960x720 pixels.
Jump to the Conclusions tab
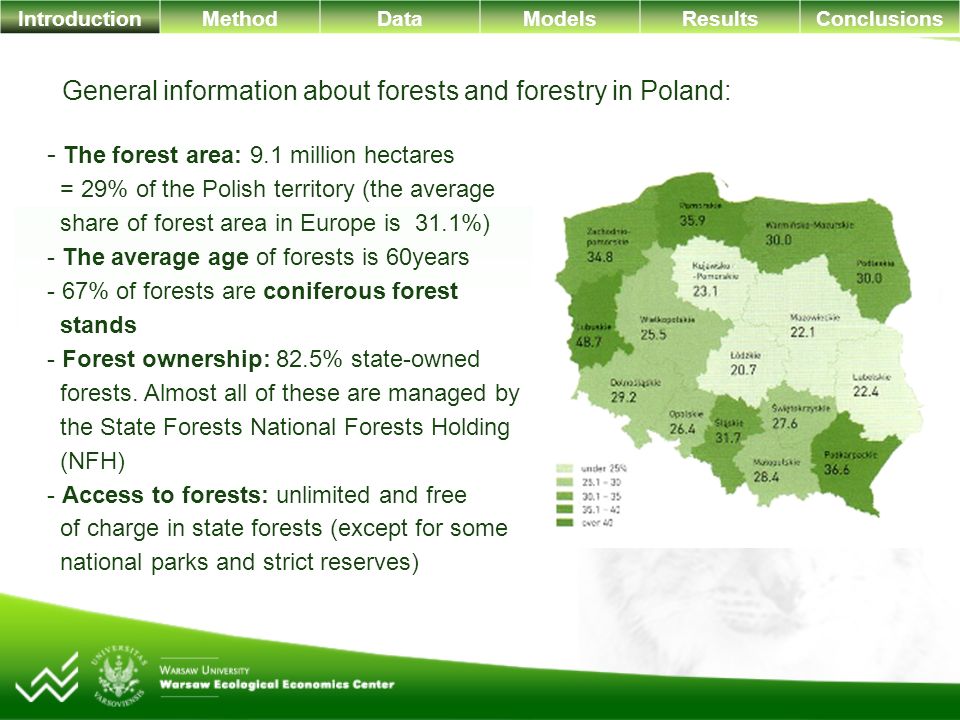pyautogui.click(x=880, y=17)
